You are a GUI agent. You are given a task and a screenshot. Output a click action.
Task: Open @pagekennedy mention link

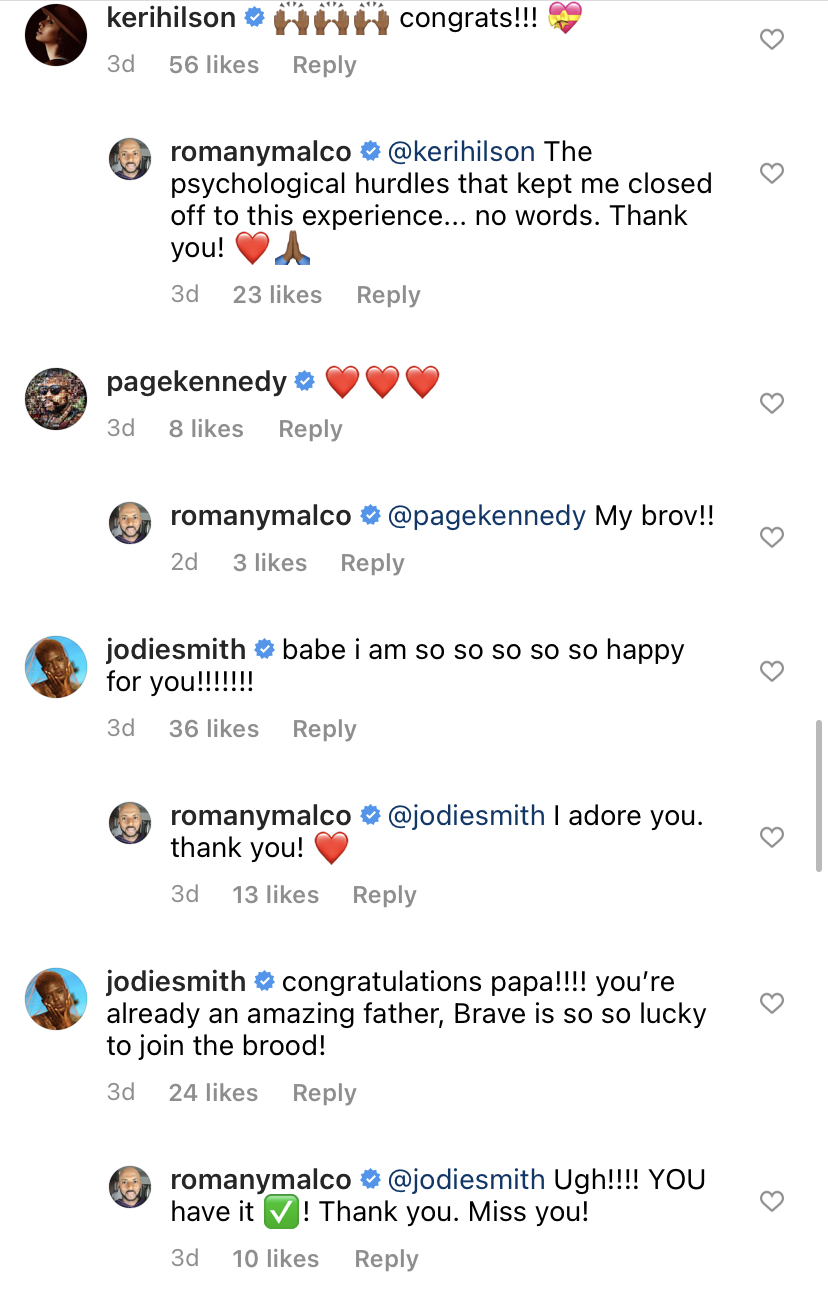pyautogui.click(x=486, y=516)
